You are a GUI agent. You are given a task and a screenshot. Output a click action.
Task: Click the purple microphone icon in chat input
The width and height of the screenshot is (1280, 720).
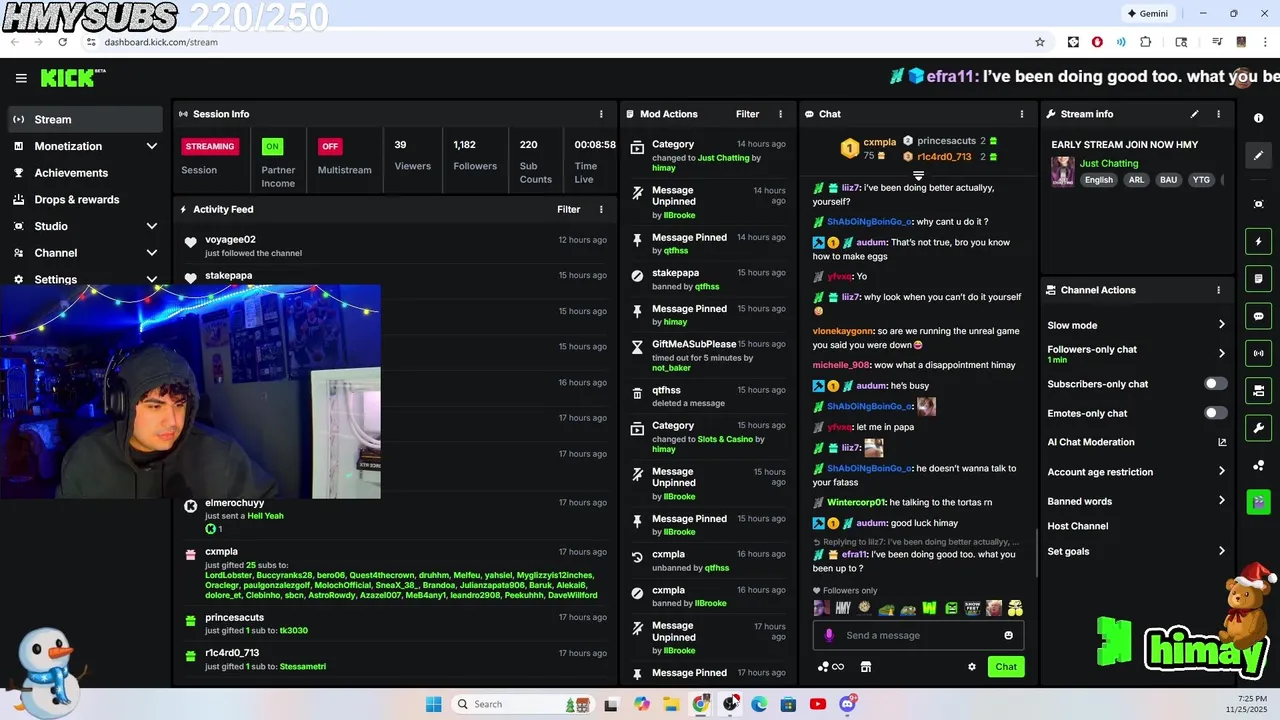pyautogui.click(x=828, y=635)
